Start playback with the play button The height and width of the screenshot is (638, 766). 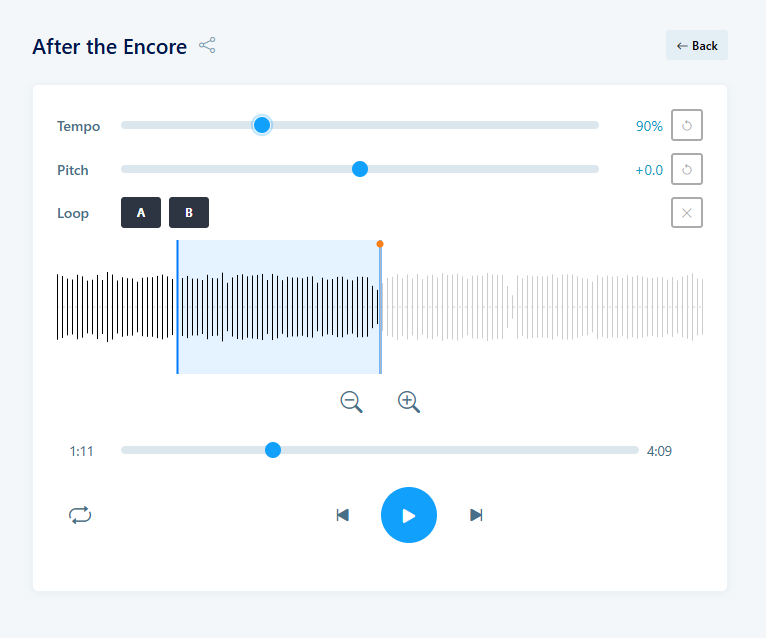pos(409,515)
